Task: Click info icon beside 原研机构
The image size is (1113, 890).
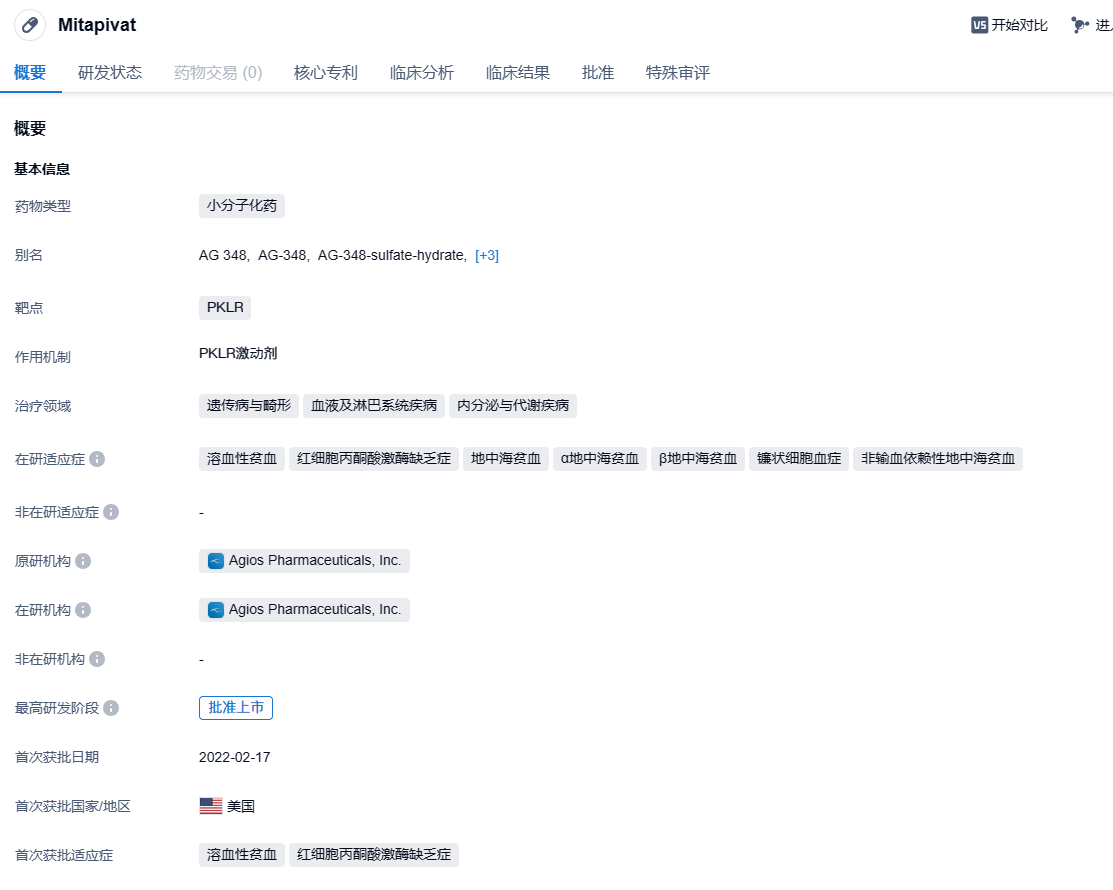Action: coord(83,561)
